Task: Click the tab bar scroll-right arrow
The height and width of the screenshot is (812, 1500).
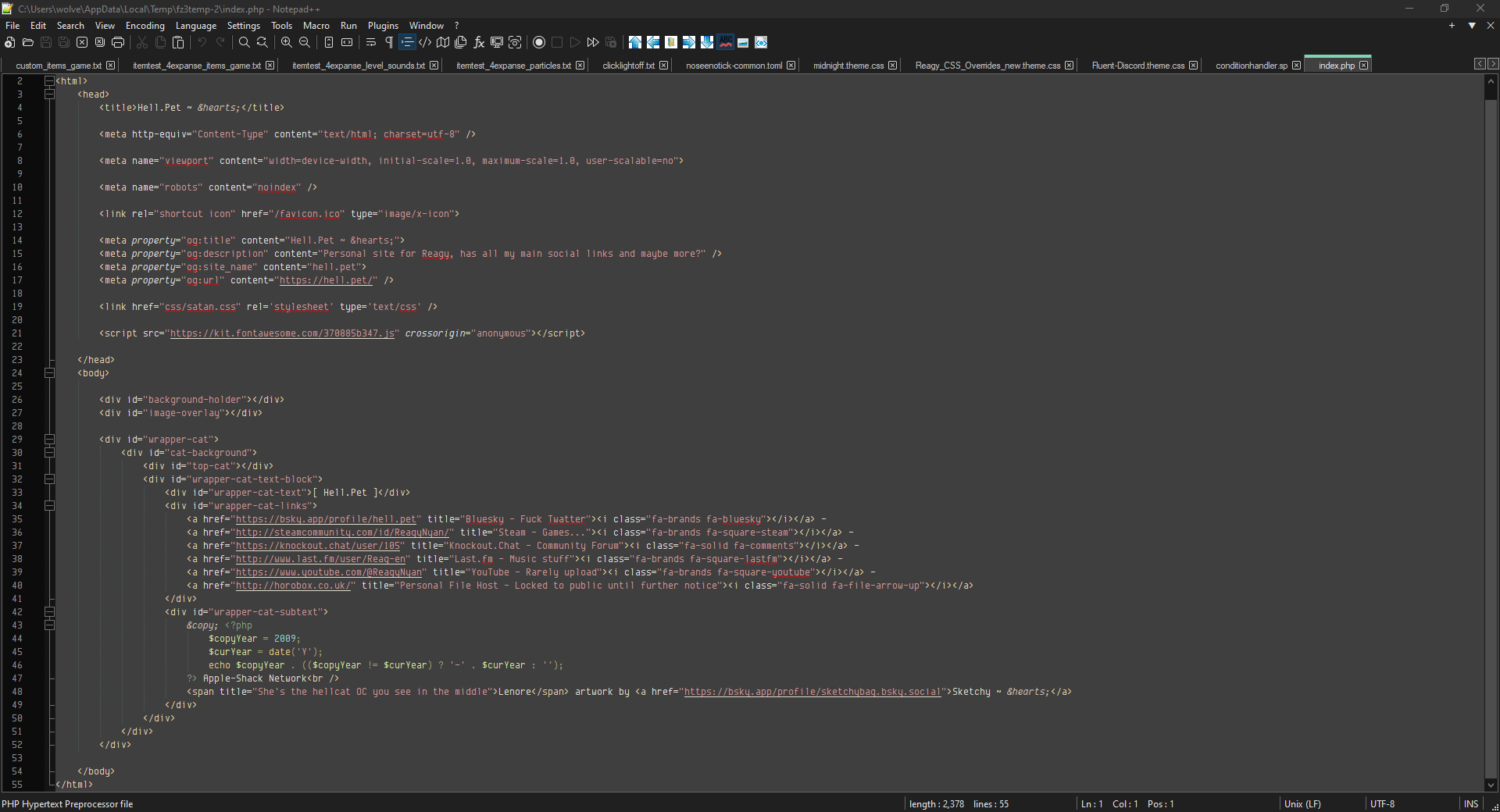Action: coord(1493,64)
